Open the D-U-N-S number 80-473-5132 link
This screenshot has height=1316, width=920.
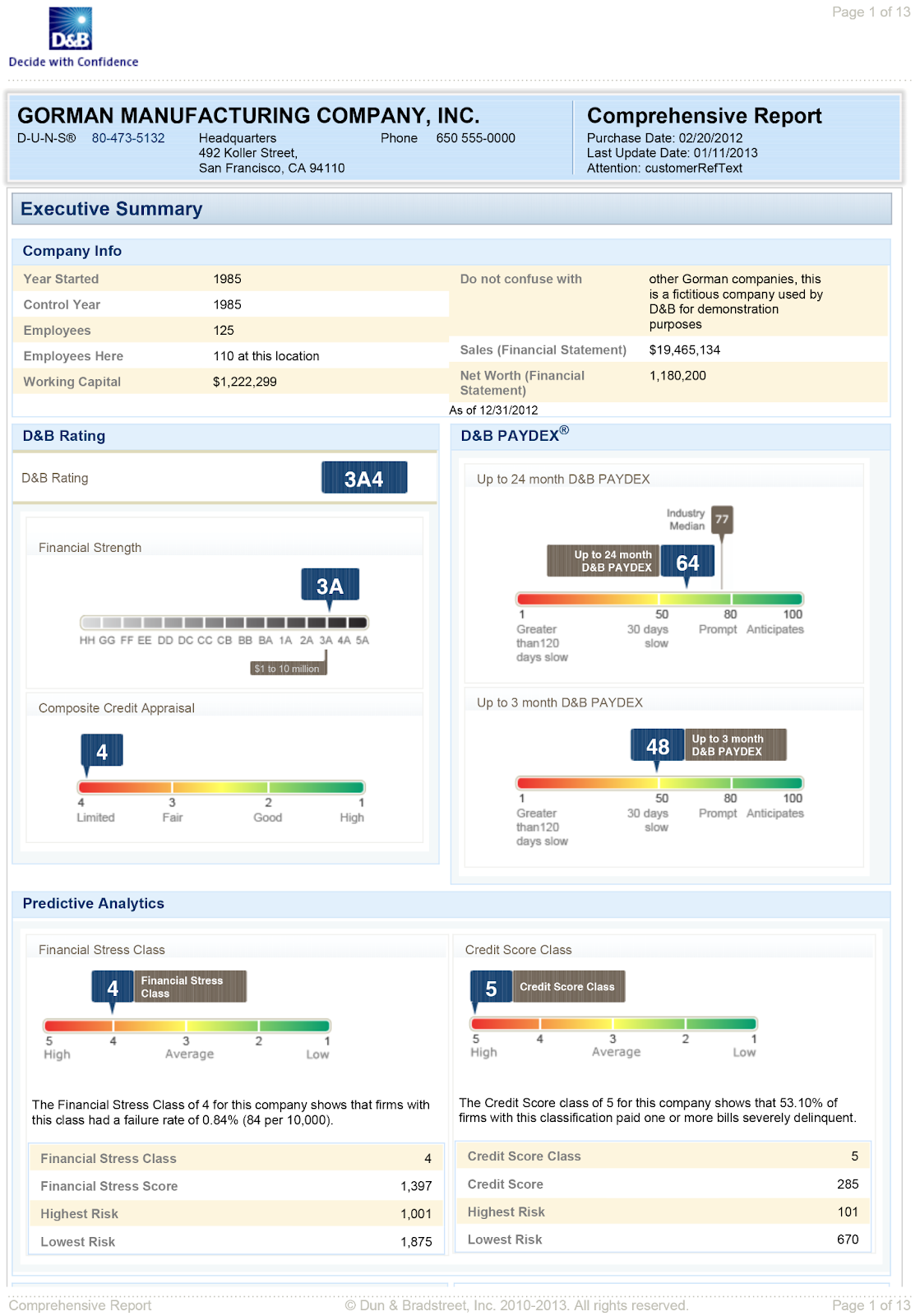(x=128, y=138)
